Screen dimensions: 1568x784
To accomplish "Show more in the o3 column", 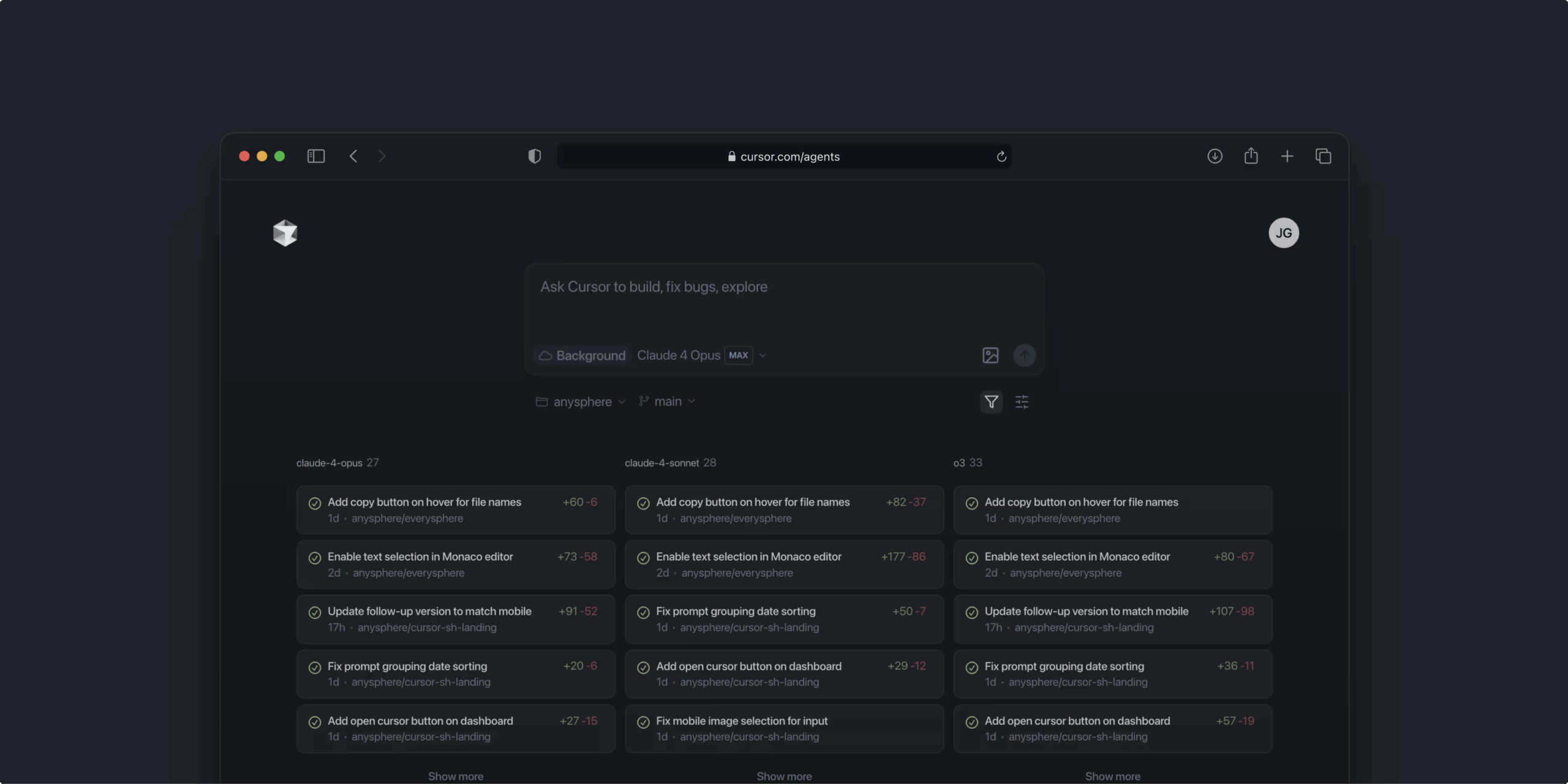I will (1112, 776).
